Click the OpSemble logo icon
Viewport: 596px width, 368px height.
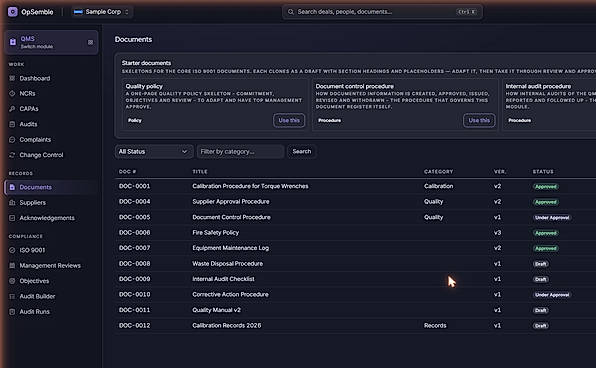[x=13, y=12]
